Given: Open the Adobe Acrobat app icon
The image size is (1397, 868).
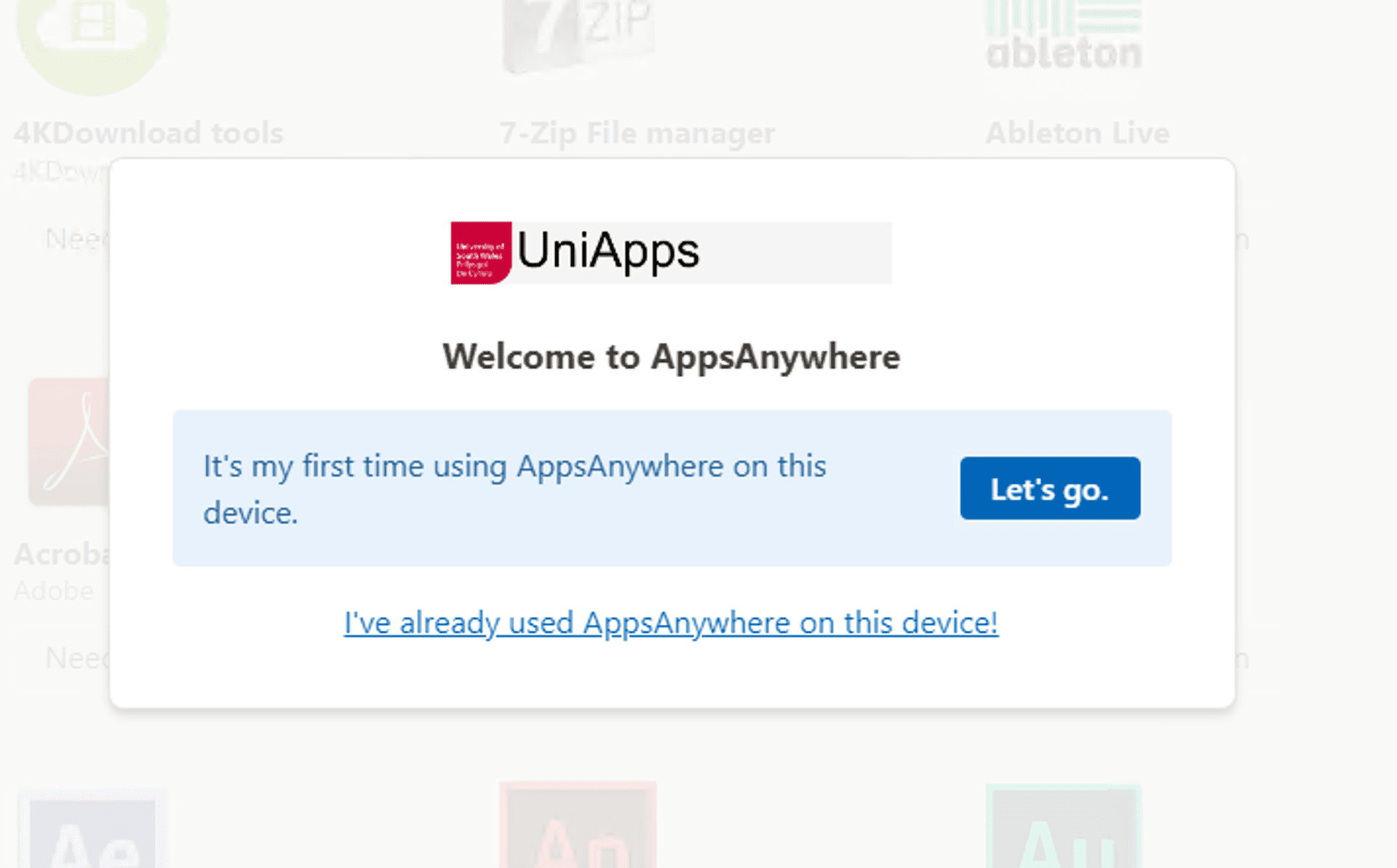Looking at the screenshot, I should pos(69,442).
